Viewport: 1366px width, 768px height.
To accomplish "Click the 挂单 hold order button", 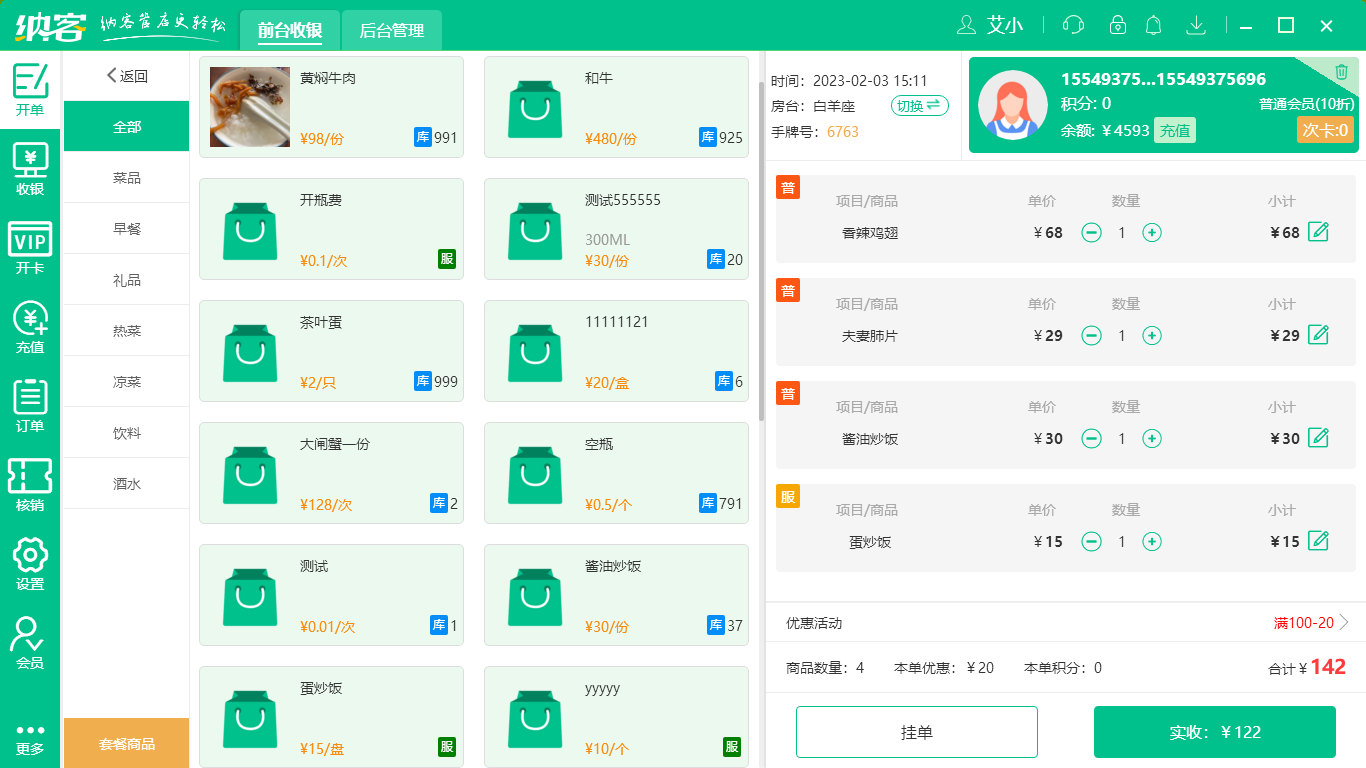I will (916, 731).
